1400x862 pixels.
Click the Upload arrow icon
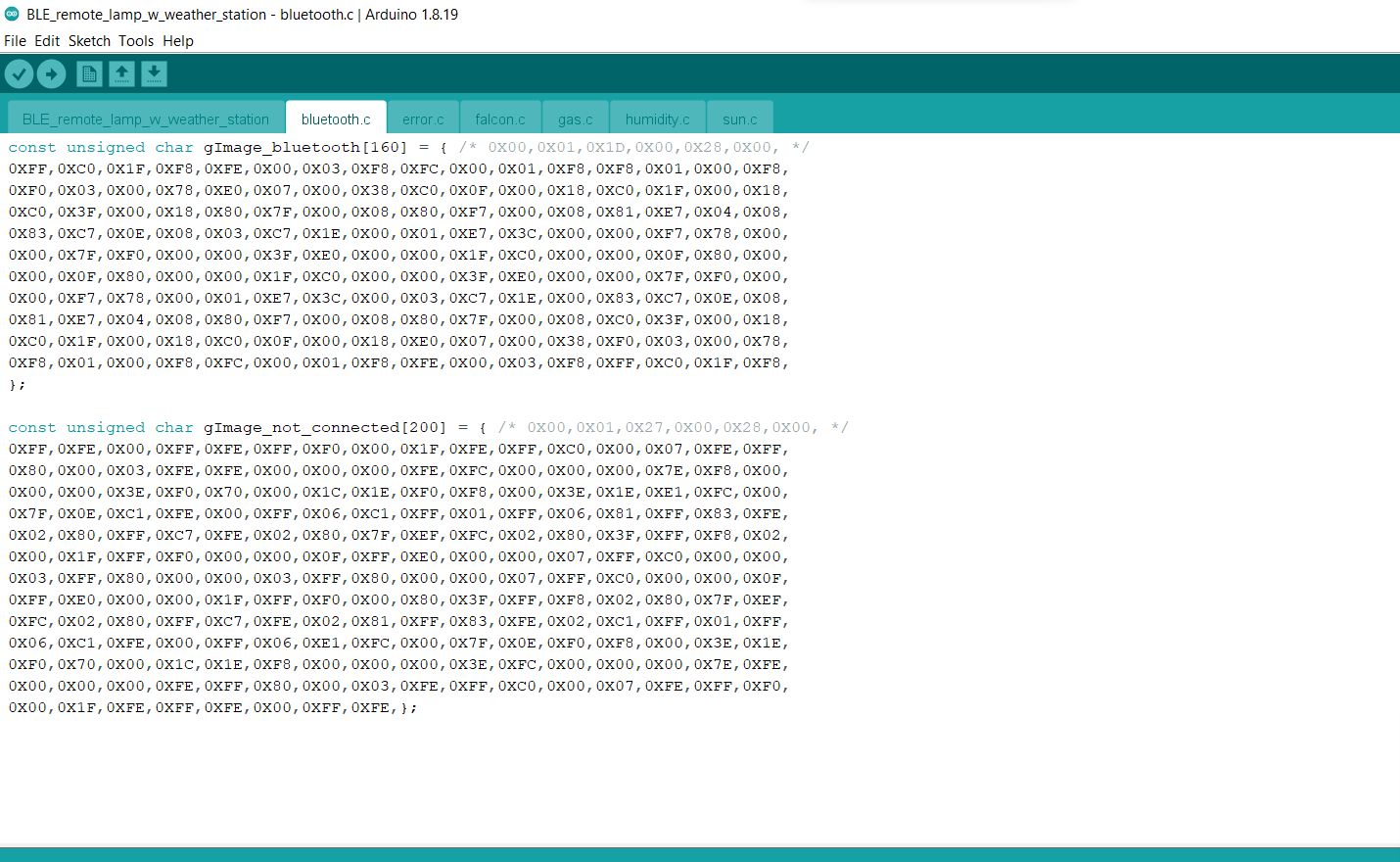[51, 73]
